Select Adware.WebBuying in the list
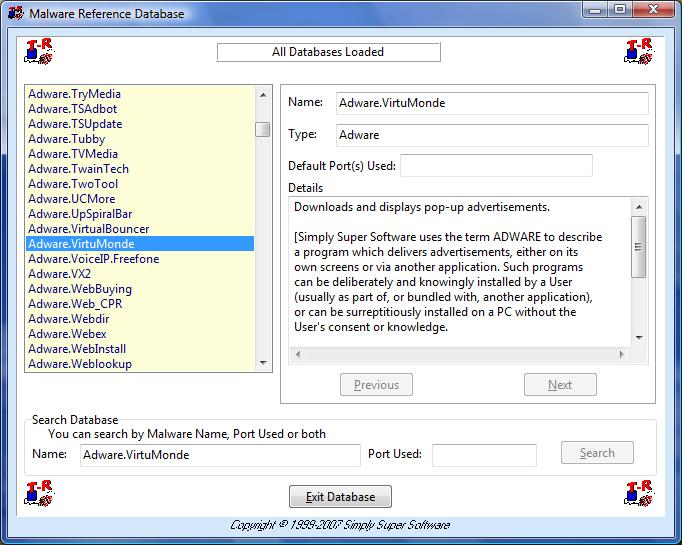 click(x=140, y=289)
